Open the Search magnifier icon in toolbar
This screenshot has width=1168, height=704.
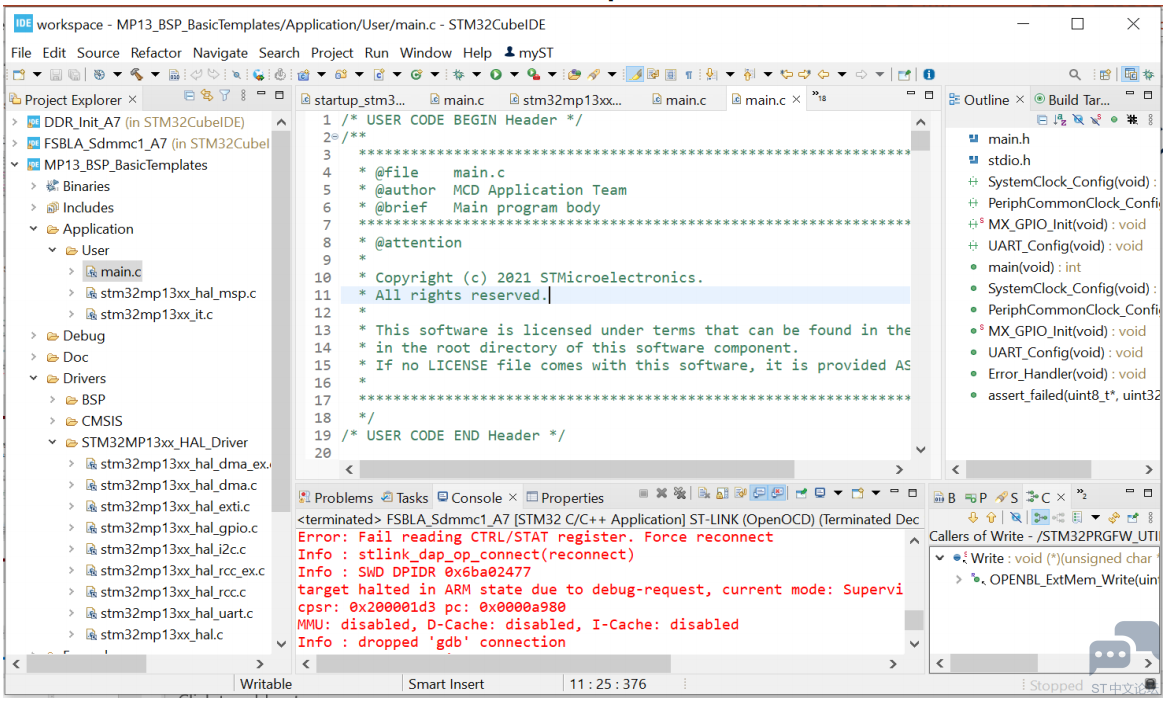pyautogui.click(x=1075, y=74)
